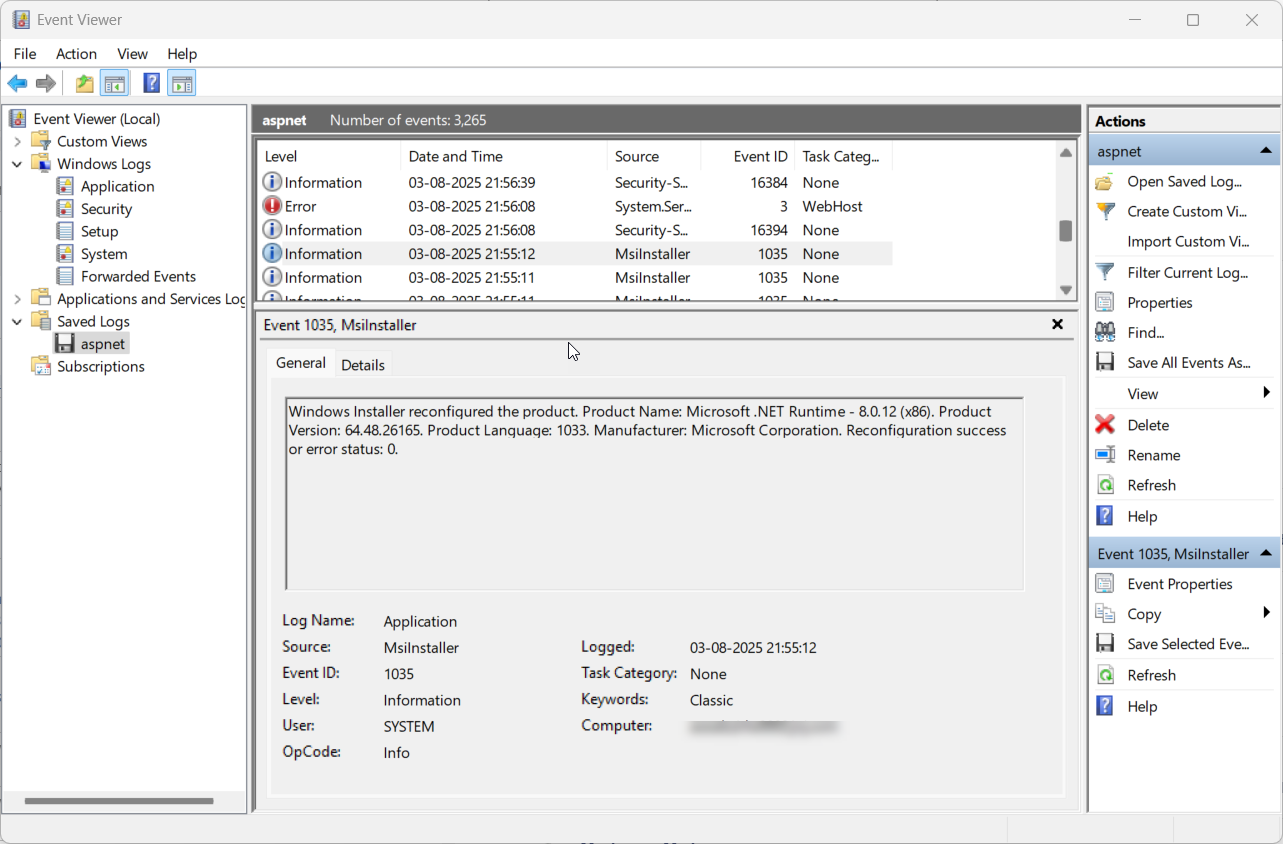Toggle the Show/Hide Console Tree toolbar icon
The width and height of the screenshot is (1283, 844).
point(114,84)
